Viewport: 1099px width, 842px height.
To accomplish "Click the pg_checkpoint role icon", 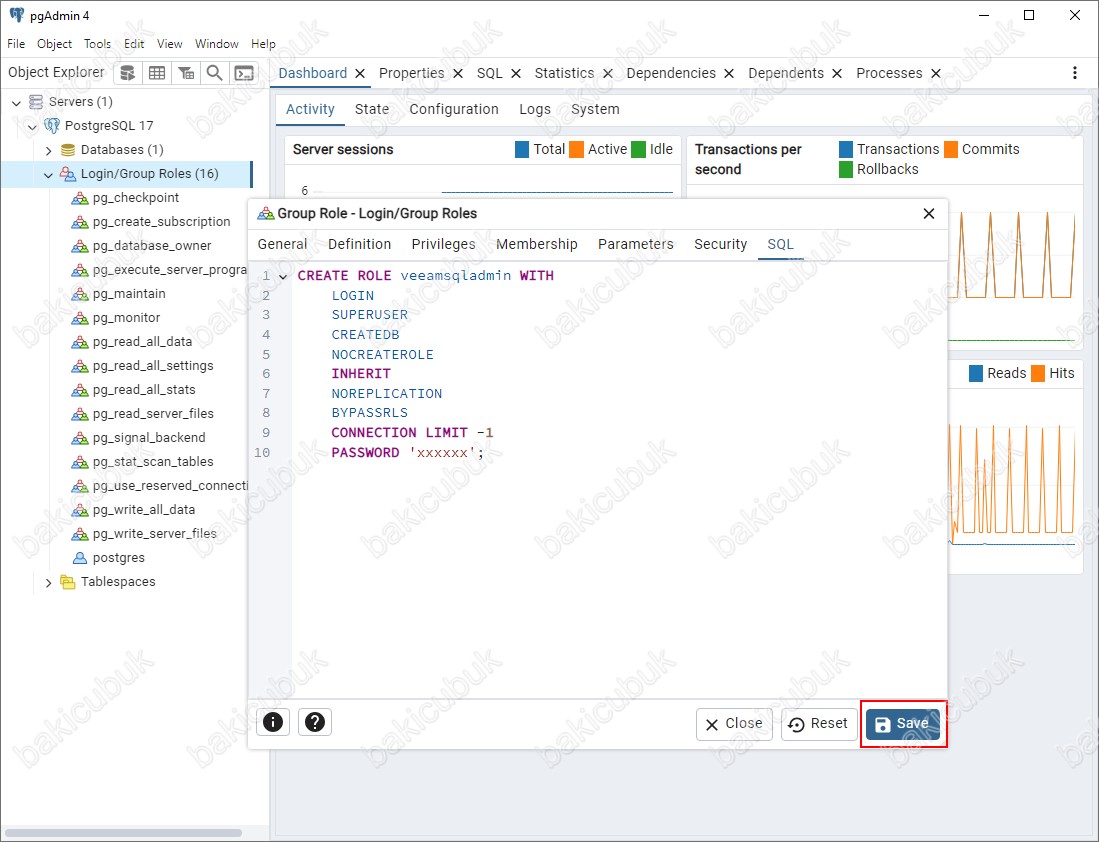I will click(80, 198).
